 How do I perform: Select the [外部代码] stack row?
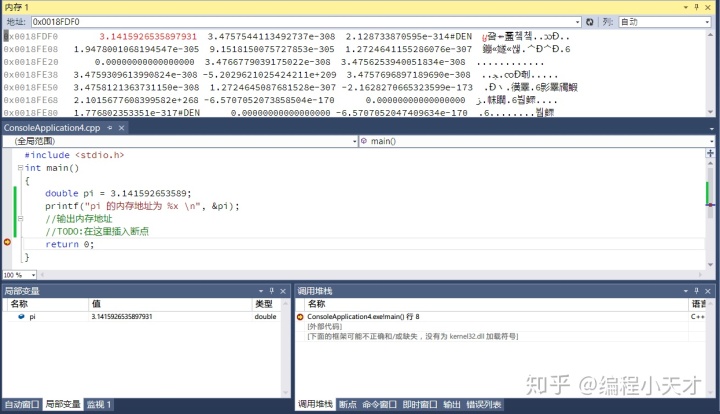click(325, 326)
